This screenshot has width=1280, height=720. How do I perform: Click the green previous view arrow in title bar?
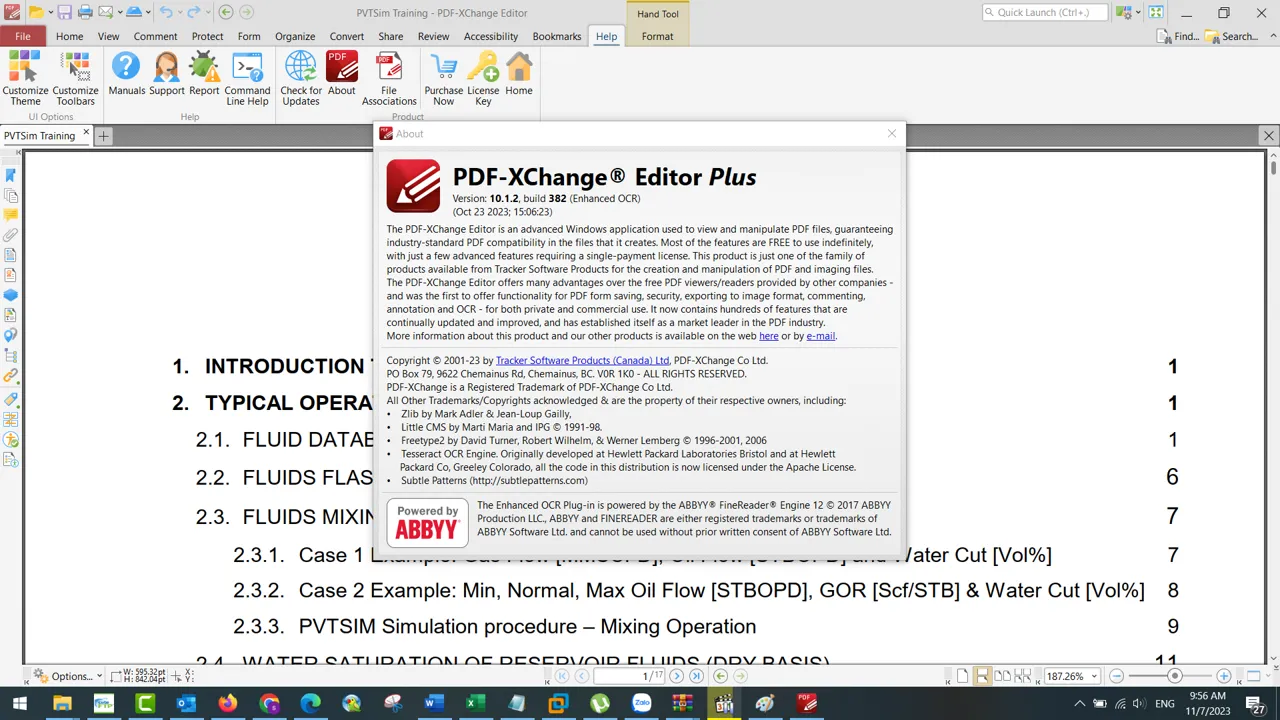click(226, 12)
